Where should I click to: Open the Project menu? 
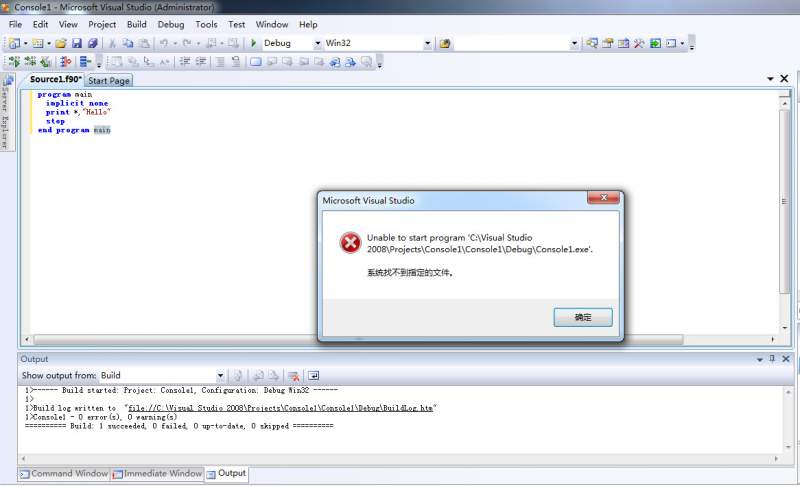(x=102, y=24)
